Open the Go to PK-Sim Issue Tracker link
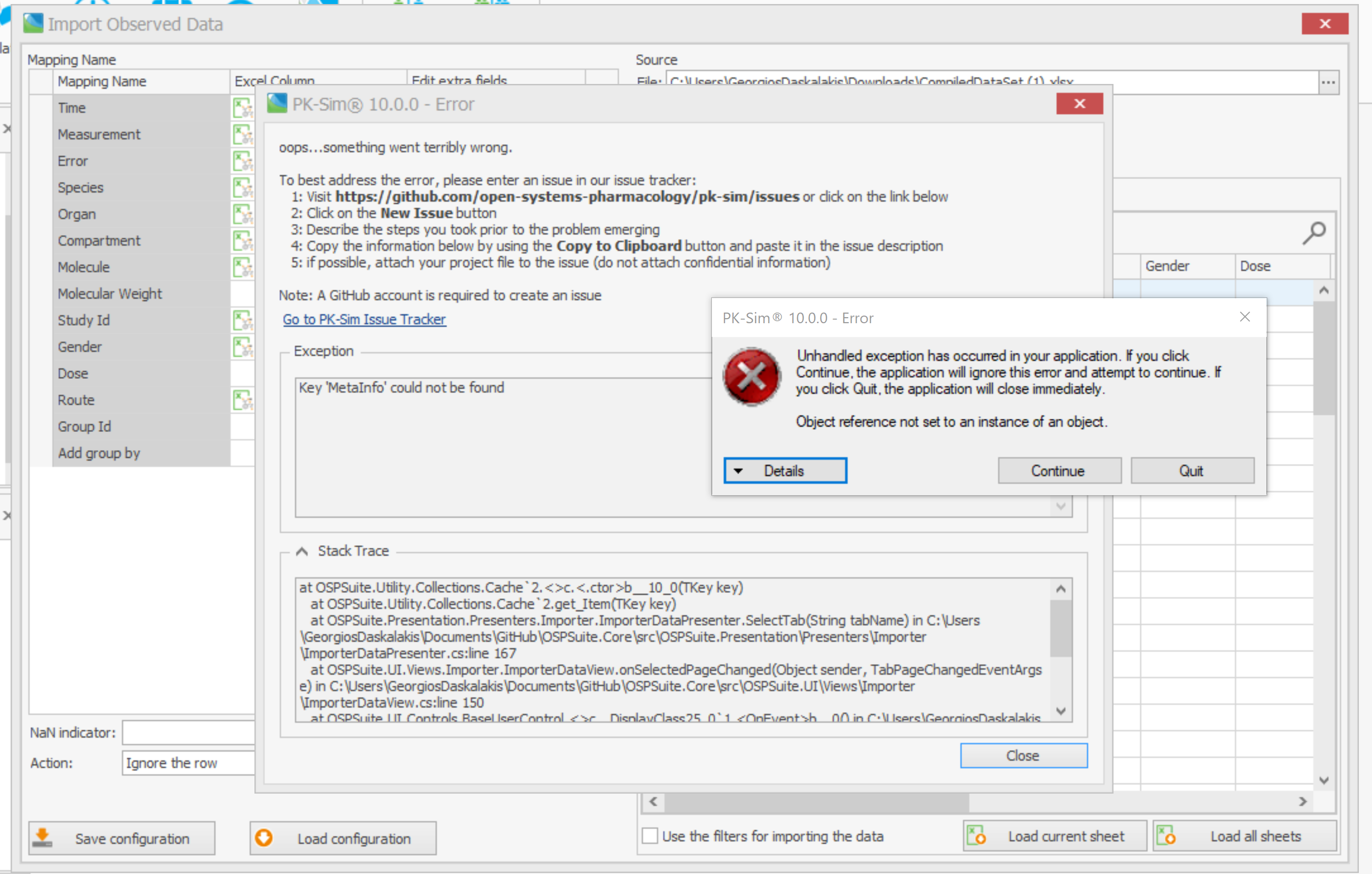This screenshot has height=874, width=1372. (x=364, y=319)
